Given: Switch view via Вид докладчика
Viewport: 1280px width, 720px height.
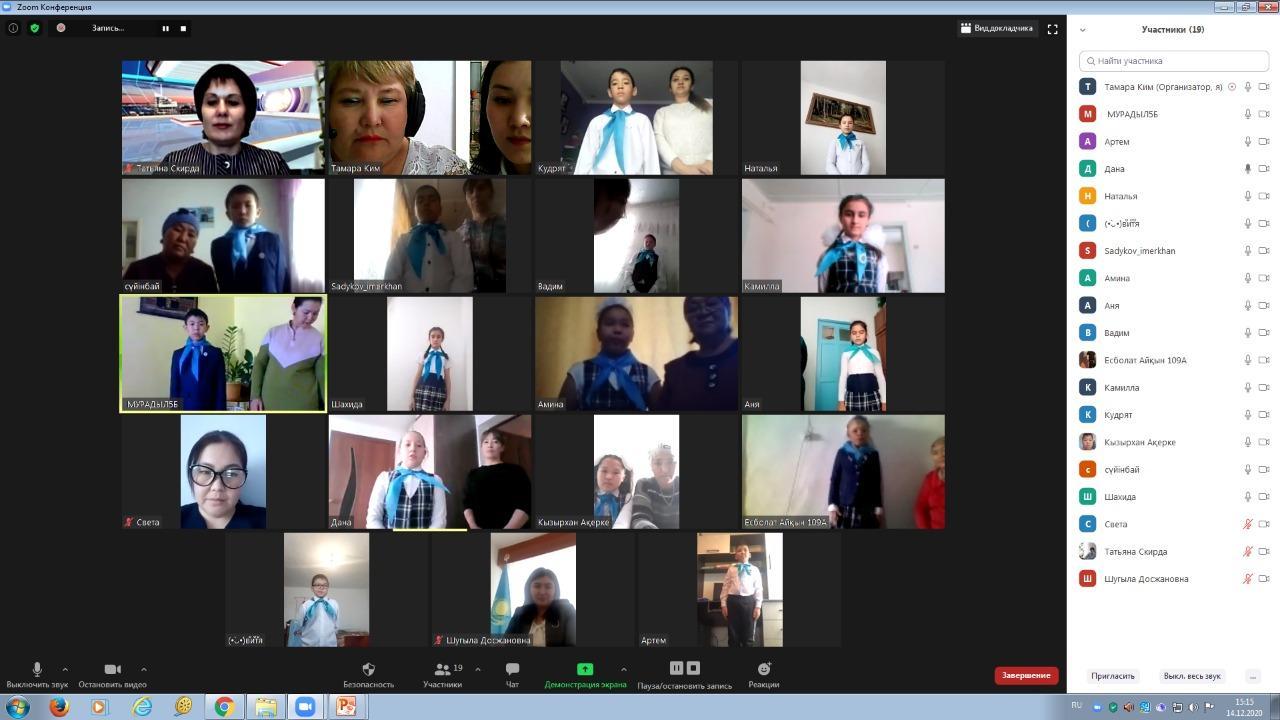Looking at the screenshot, I should (996, 28).
